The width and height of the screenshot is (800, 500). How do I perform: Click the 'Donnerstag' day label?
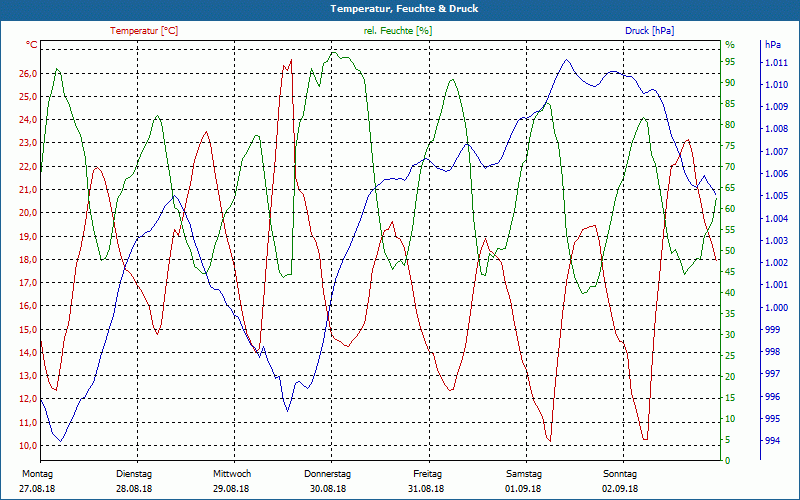328,474
